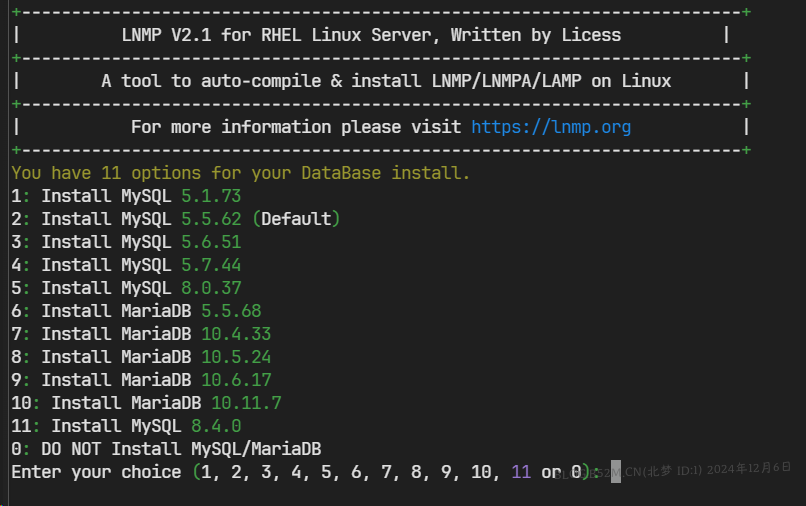Select the 'Install MariaDB 10.4.33' line
Viewport: 806px width, 506px height.
(141, 334)
